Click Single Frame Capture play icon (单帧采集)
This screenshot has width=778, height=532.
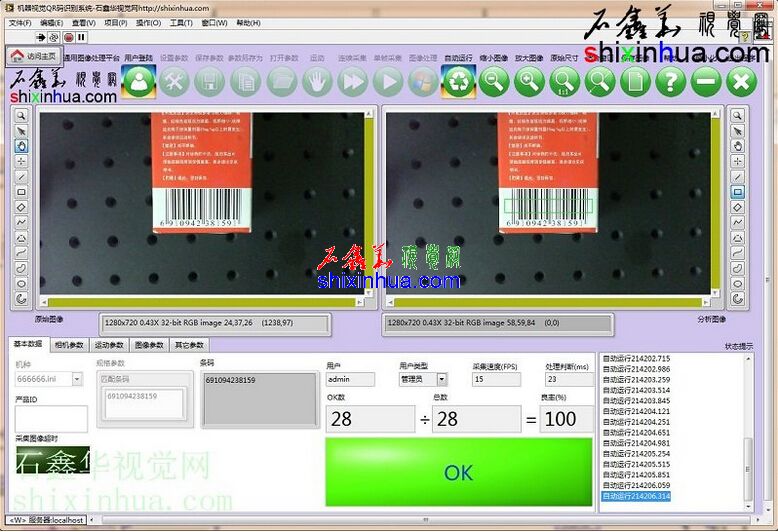[388, 81]
